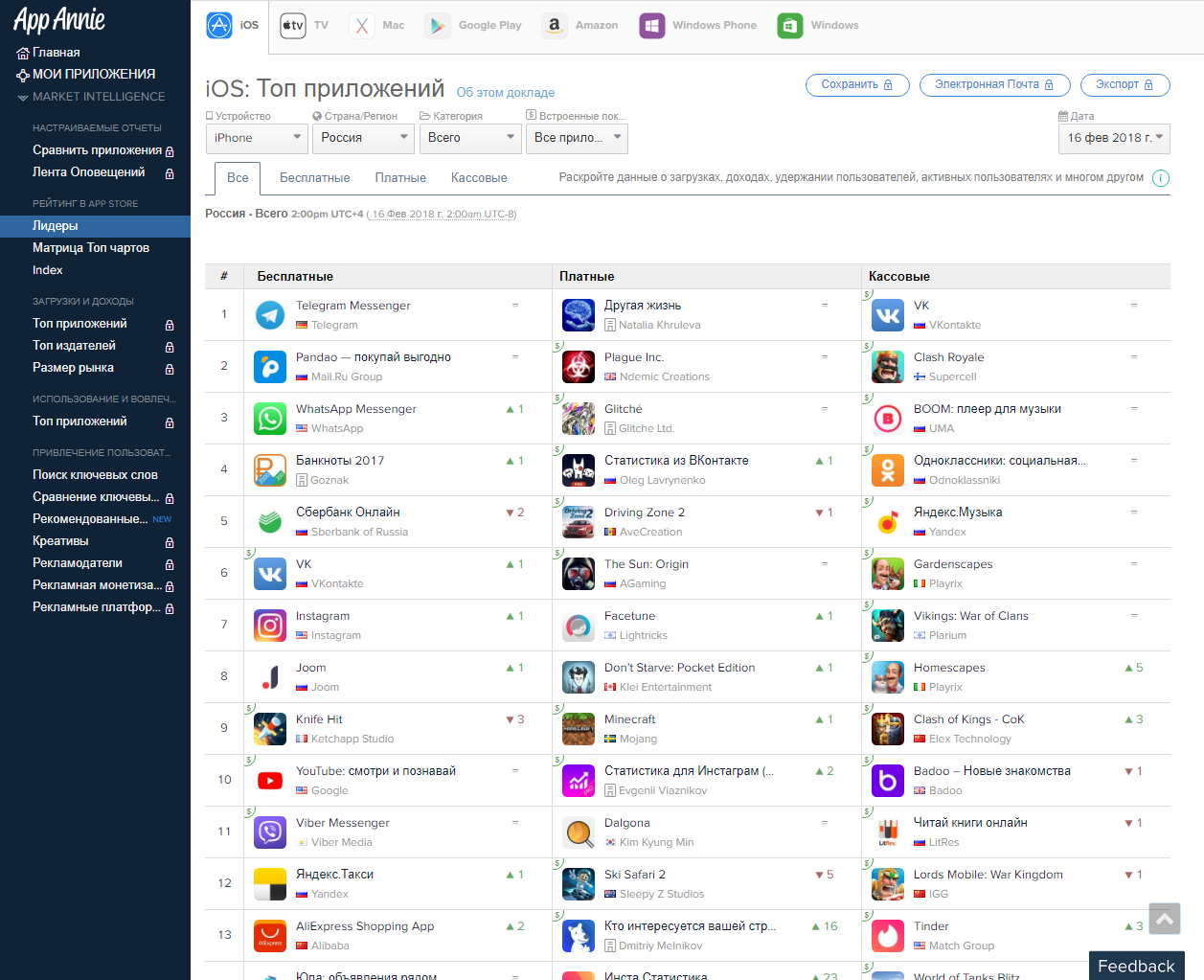Select the Clash Royale app icon
1204x980 pixels.
(x=888, y=367)
